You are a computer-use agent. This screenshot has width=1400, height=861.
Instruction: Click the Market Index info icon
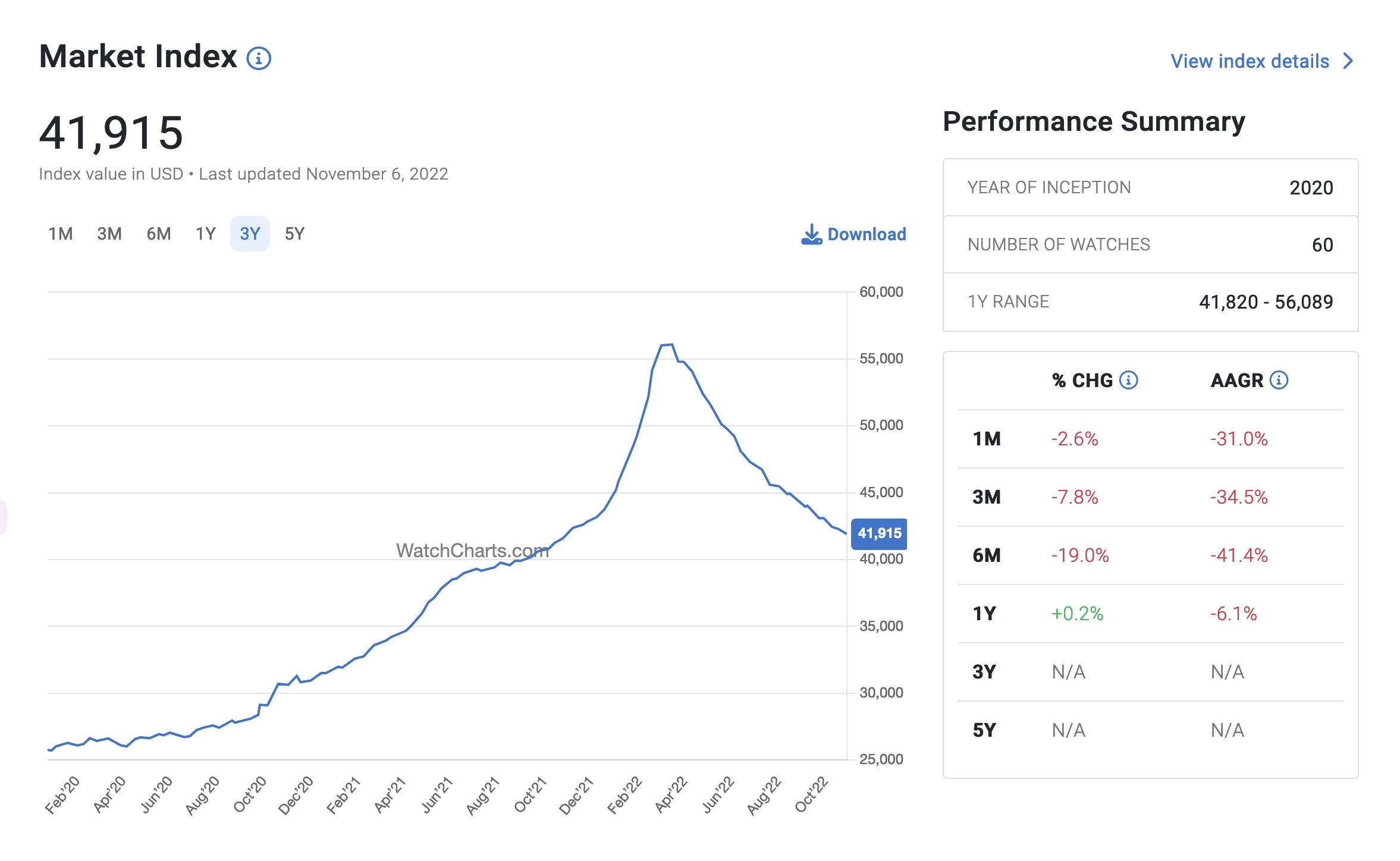[x=259, y=59]
